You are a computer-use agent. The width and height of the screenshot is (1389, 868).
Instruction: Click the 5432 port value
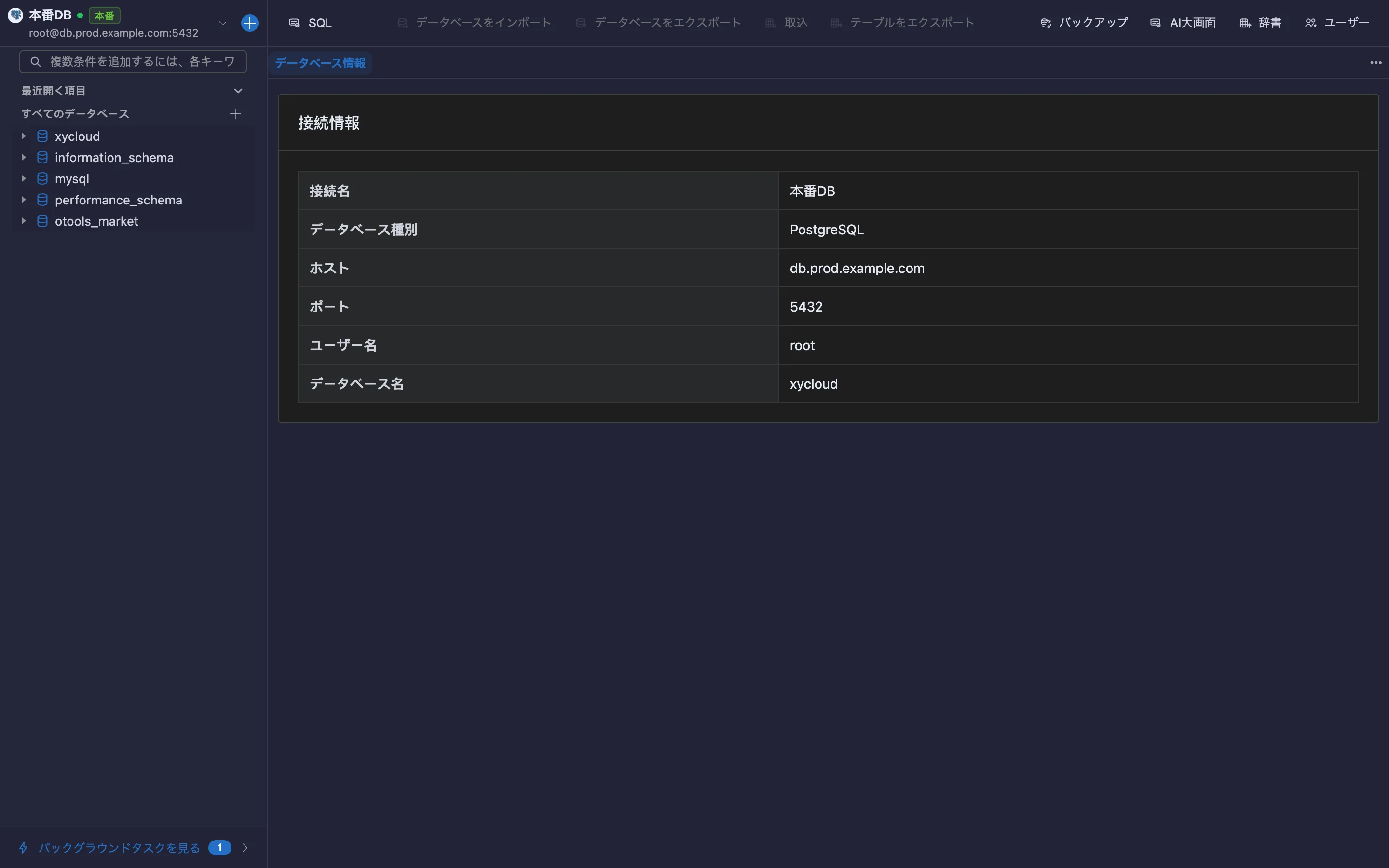[x=806, y=307]
